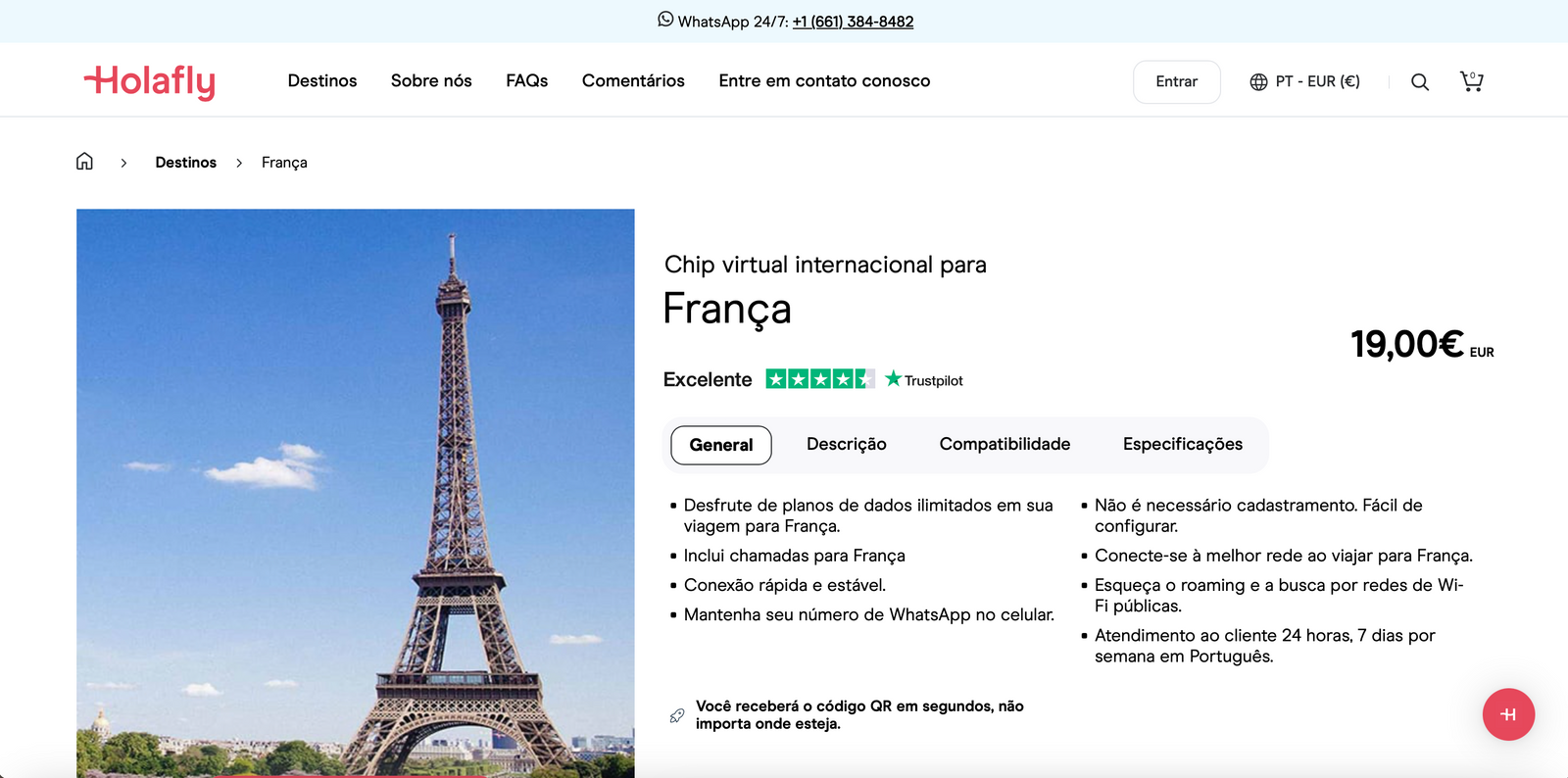Viewport: 1568px width, 778px height.
Task: Click the WhatsApp phone number link
Action: 853,22
